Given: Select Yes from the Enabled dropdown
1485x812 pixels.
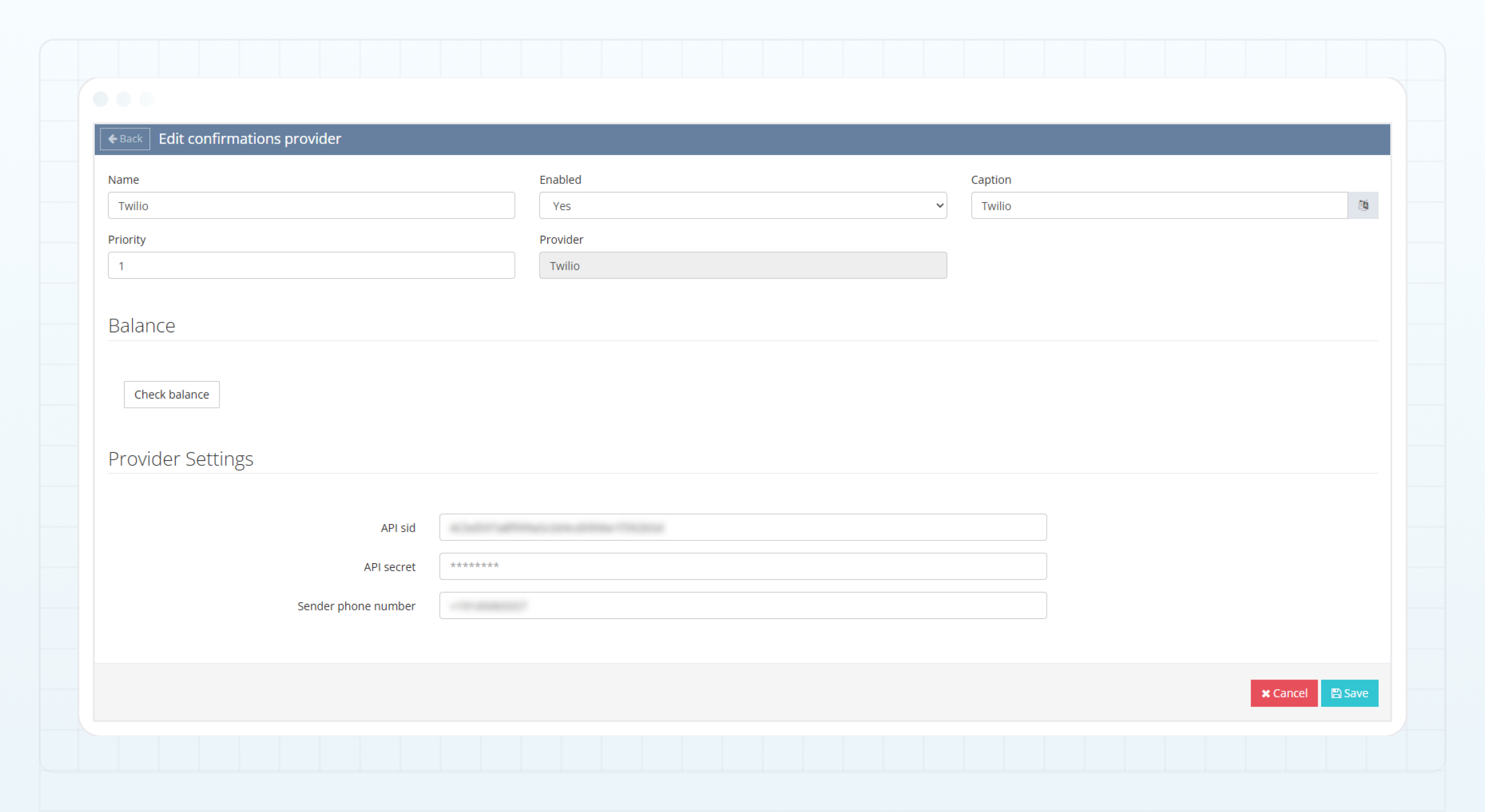Looking at the screenshot, I should pos(742,205).
